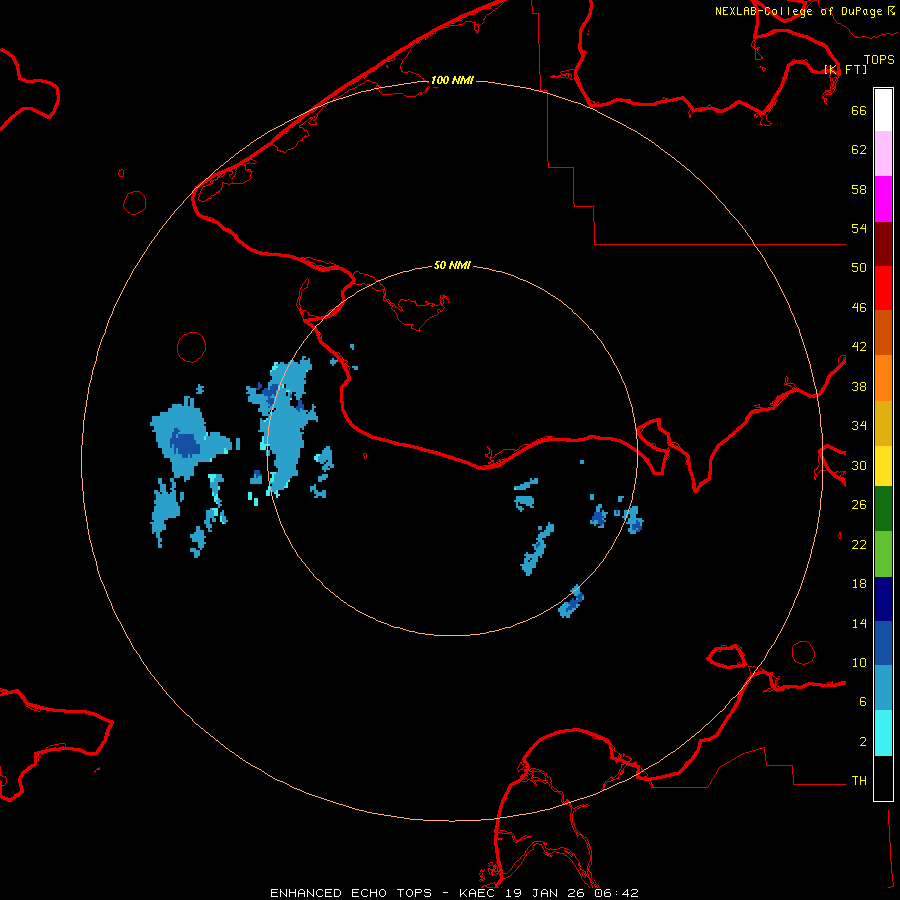900x900 pixels.
Task: Click the legend value '22'
Action: pyautogui.click(x=859, y=544)
